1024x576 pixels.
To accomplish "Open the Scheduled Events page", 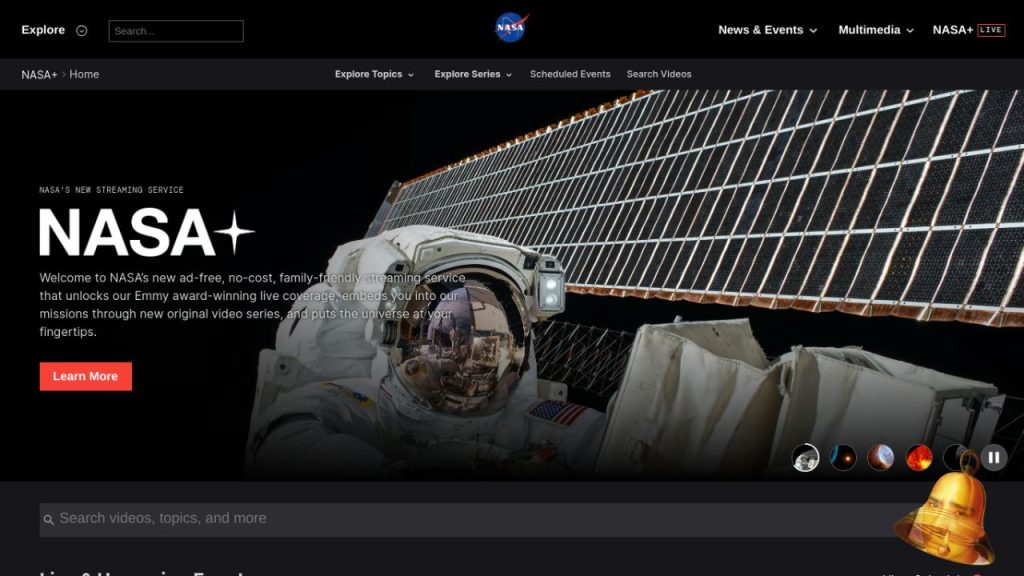I will point(570,74).
